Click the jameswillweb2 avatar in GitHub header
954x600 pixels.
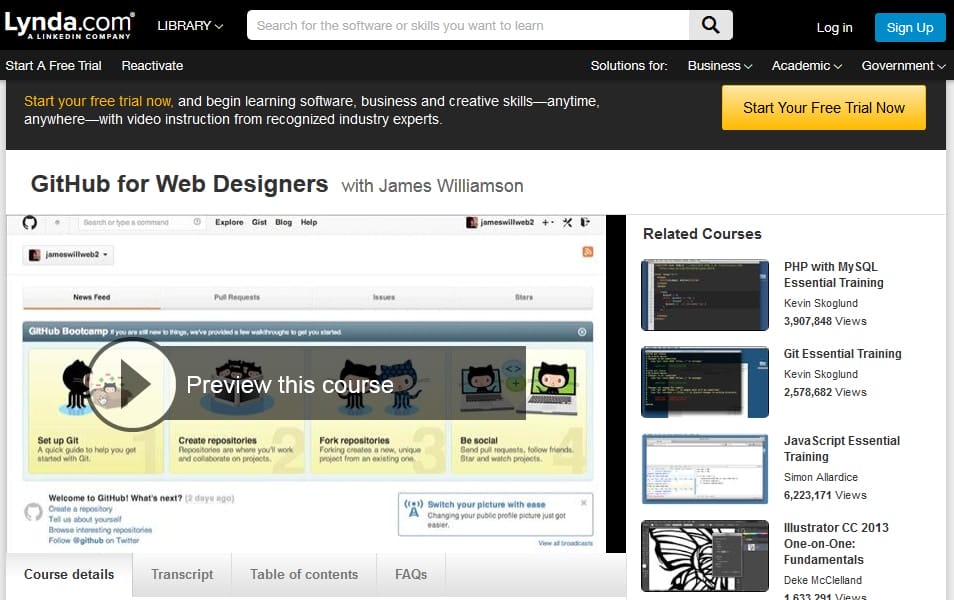[x=472, y=222]
